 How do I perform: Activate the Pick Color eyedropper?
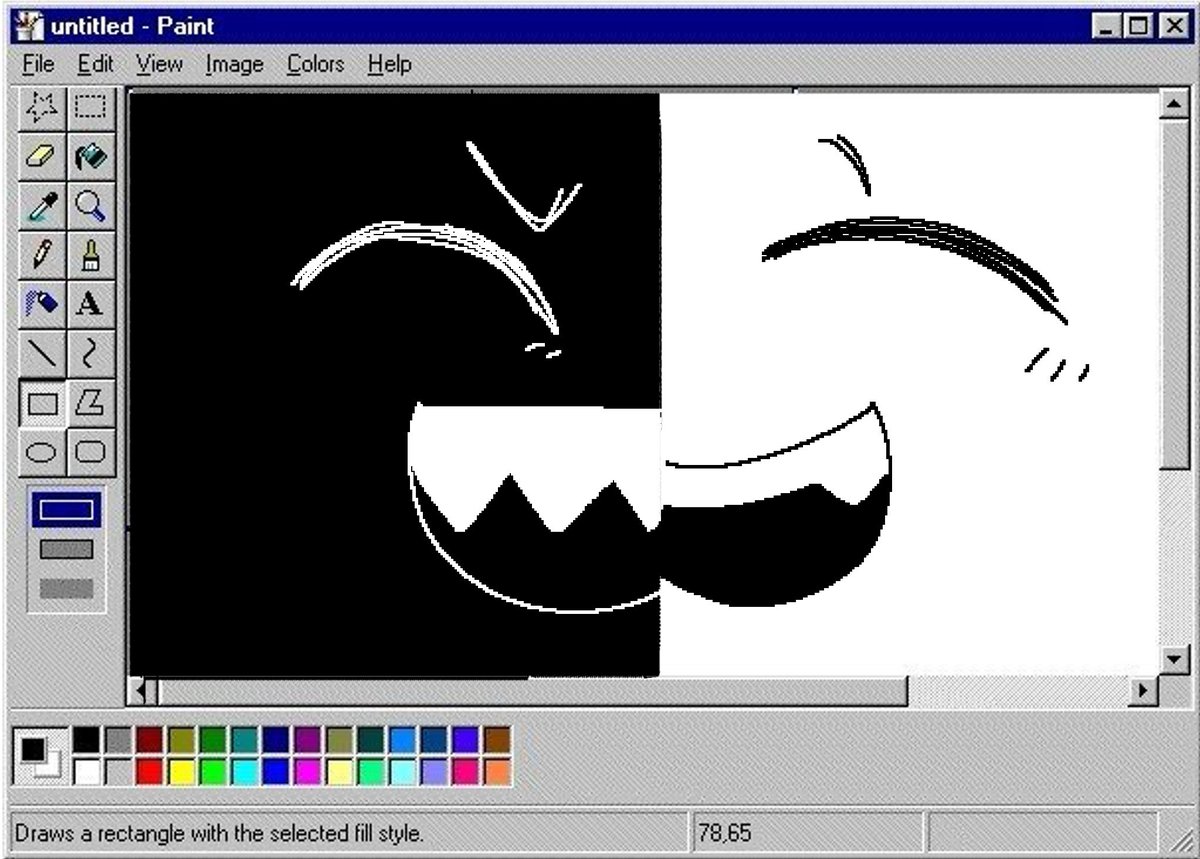[42, 206]
